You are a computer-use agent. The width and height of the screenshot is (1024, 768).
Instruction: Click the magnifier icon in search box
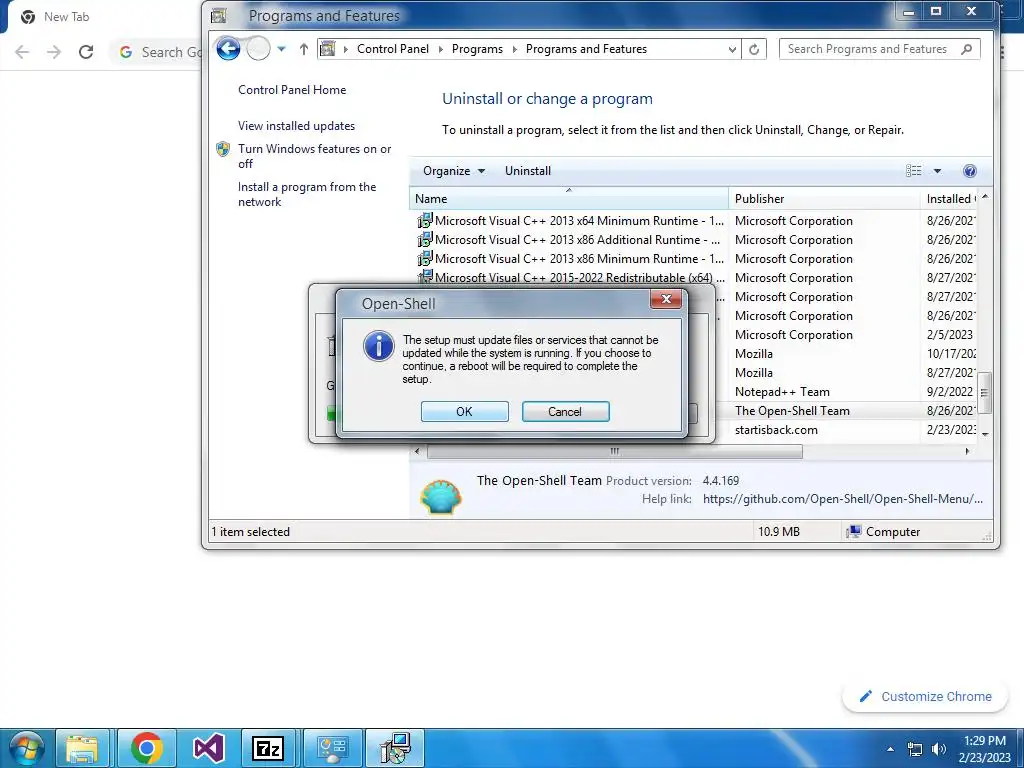coord(967,49)
